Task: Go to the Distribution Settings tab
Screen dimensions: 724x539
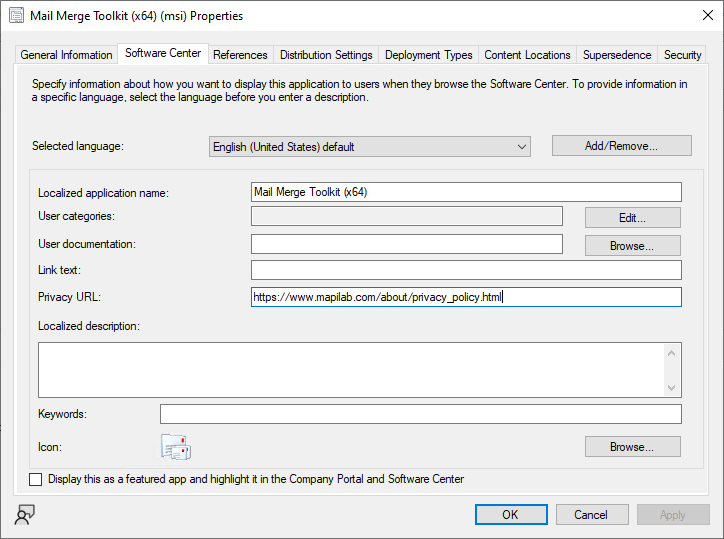Action: tap(326, 55)
